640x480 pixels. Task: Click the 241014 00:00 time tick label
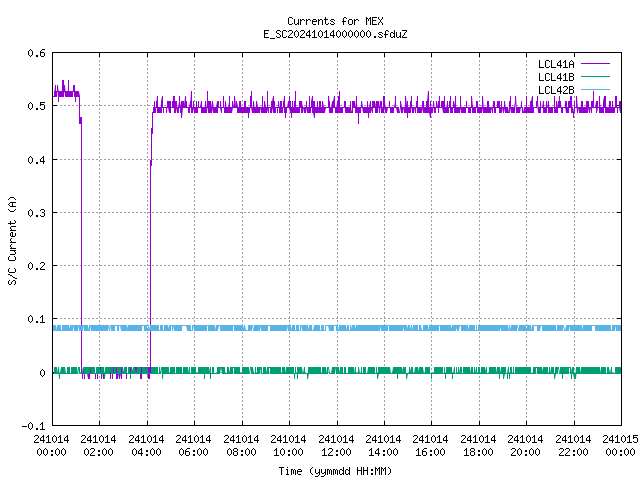[51, 446]
